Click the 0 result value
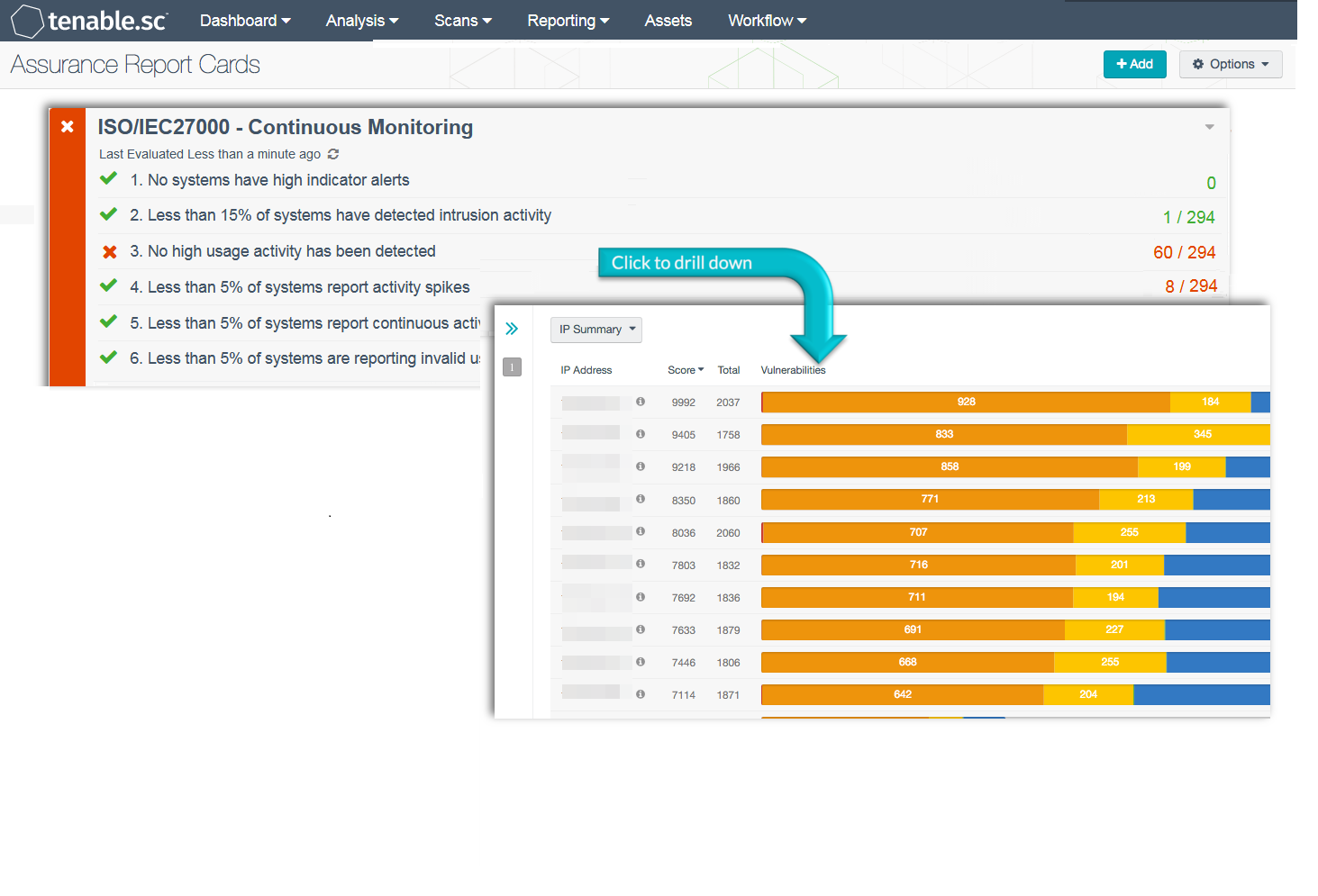The height and width of the screenshot is (896, 1318). point(1211,183)
